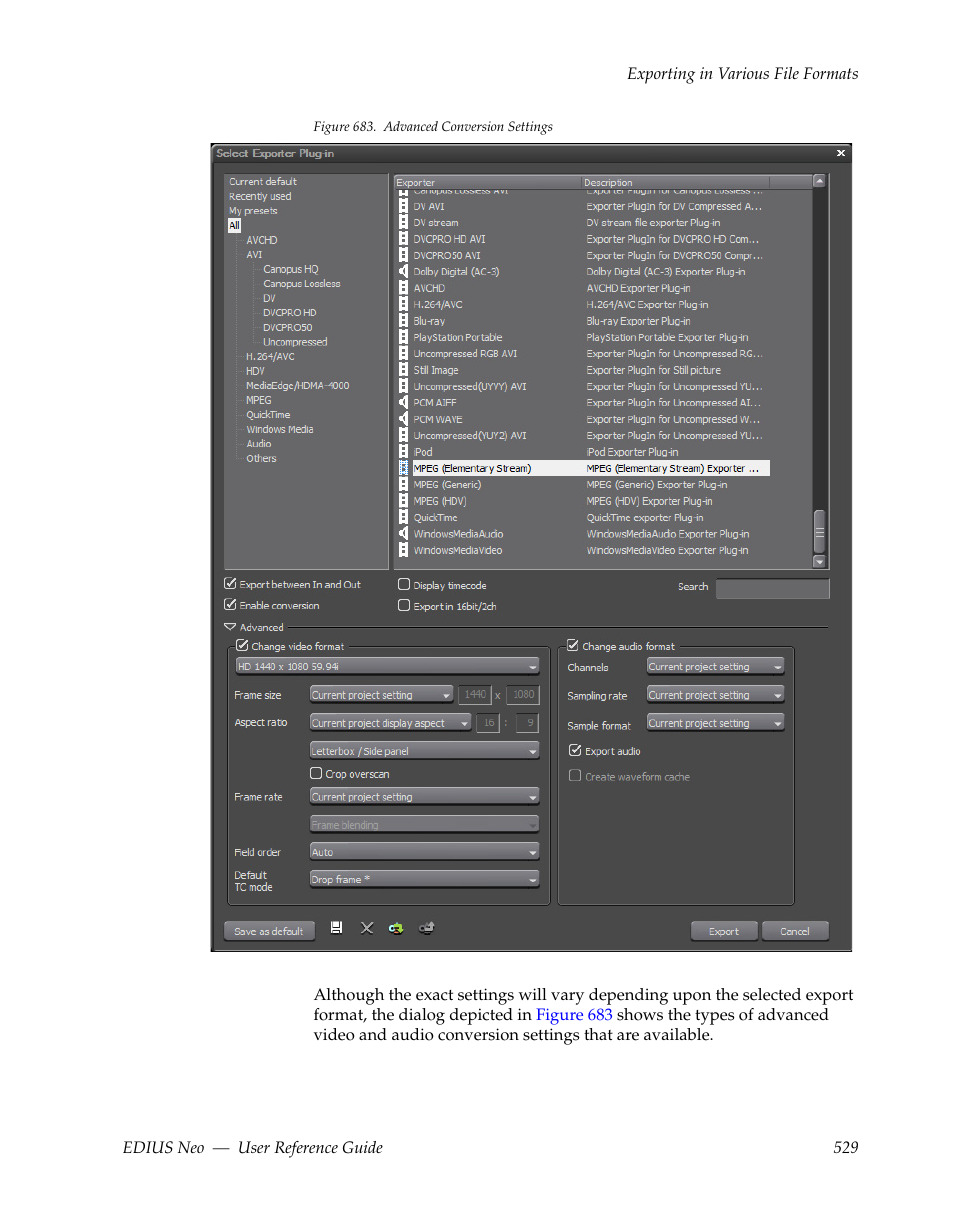Open the Aspect ratio dropdown
The height and width of the screenshot is (1227, 954).
(391, 723)
